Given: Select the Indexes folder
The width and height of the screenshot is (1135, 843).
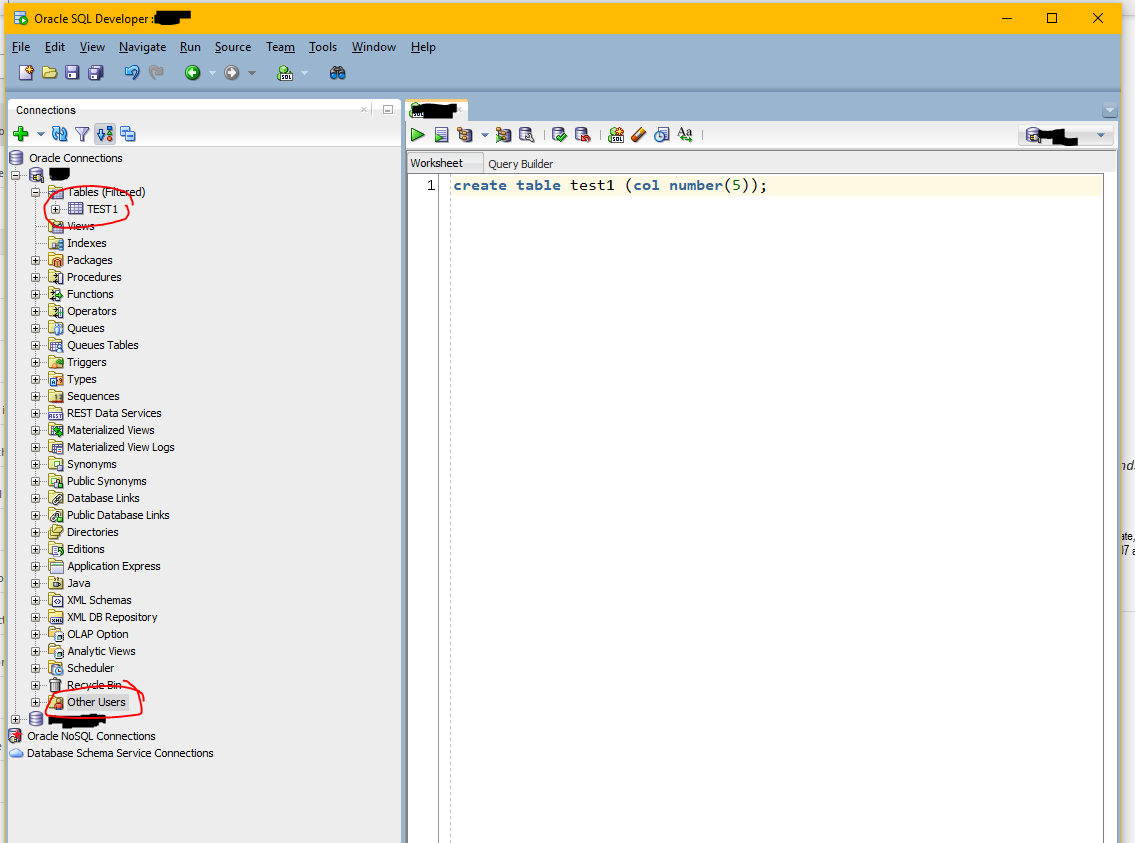Looking at the screenshot, I should [x=87, y=243].
